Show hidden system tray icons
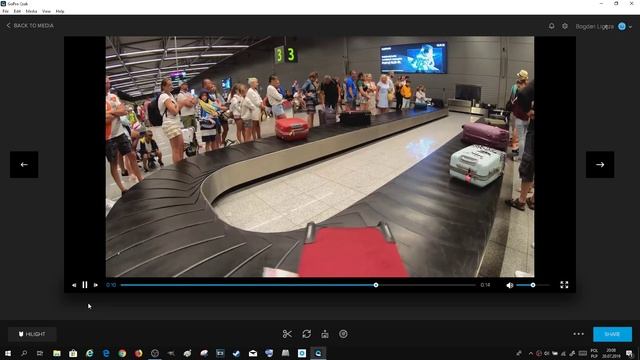640x360 pixels. point(531,353)
